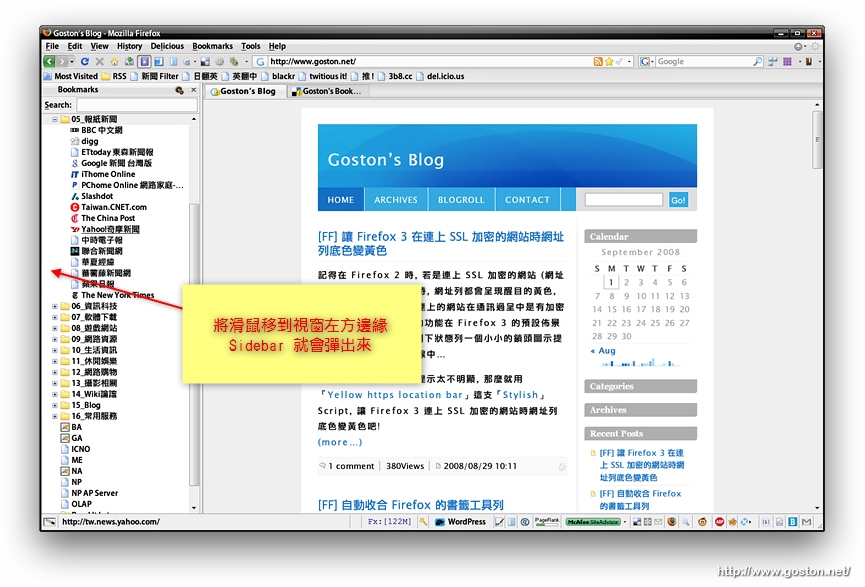The width and height of the screenshot is (865, 587).
Task: Open the File menu
Action: [52, 46]
